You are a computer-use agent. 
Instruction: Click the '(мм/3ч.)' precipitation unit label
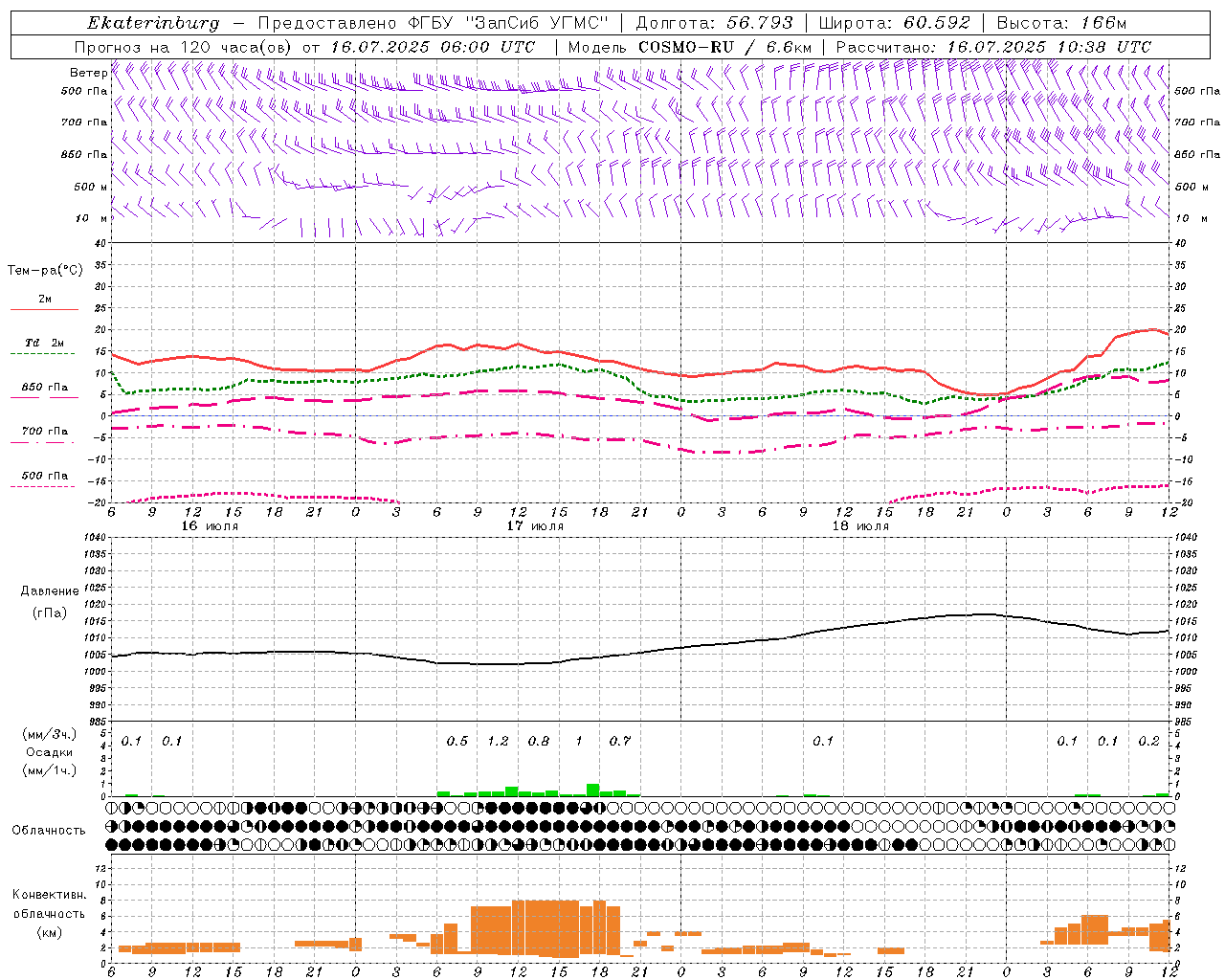tap(49, 735)
